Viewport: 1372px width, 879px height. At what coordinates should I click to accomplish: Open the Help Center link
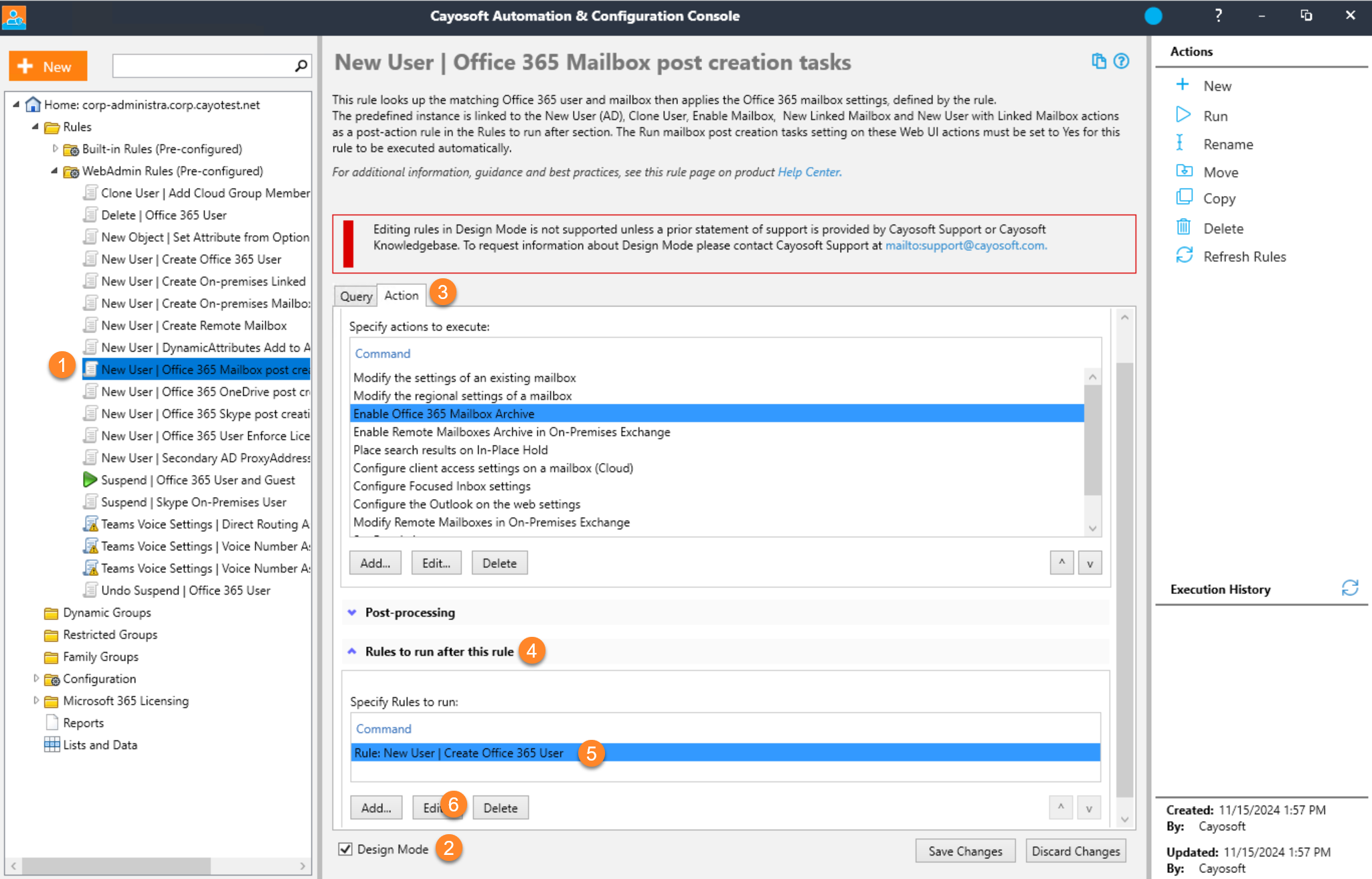(809, 172)
